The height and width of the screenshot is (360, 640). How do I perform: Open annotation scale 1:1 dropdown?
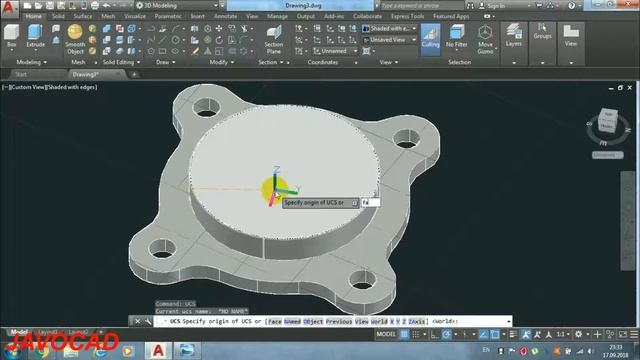tap(564, 334)
